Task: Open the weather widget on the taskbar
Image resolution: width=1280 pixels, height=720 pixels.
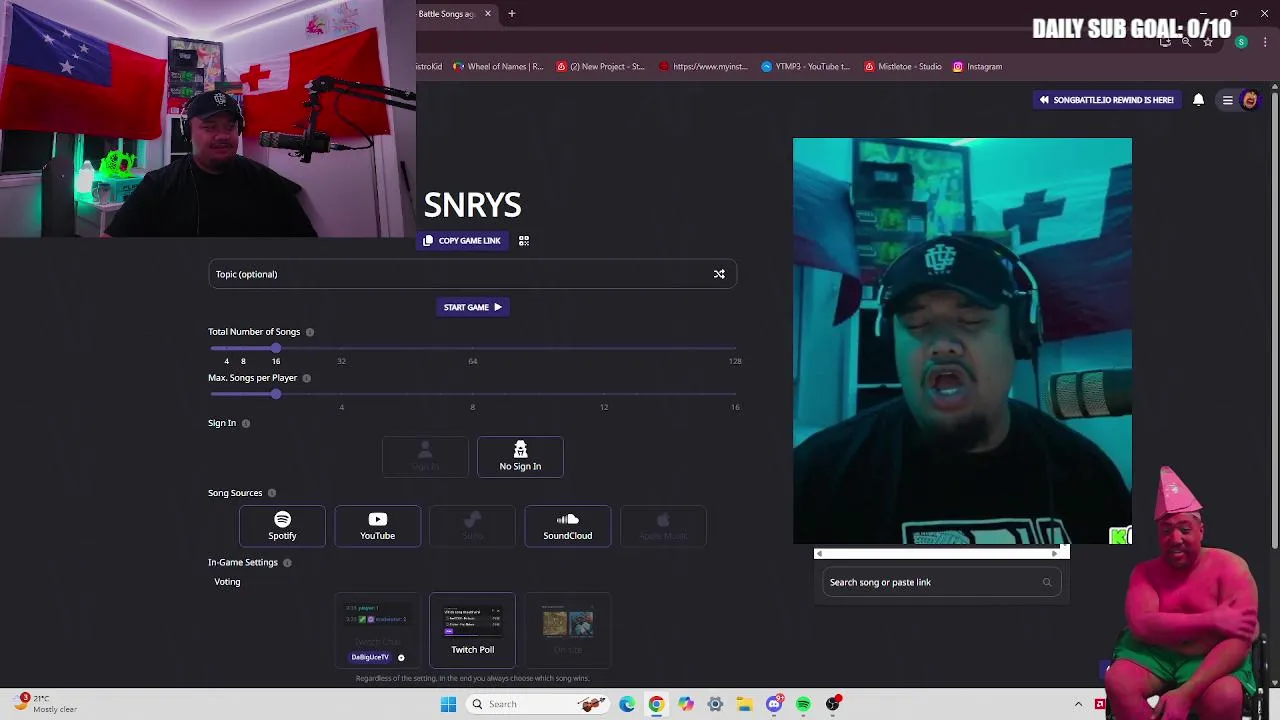Action: 45,704
